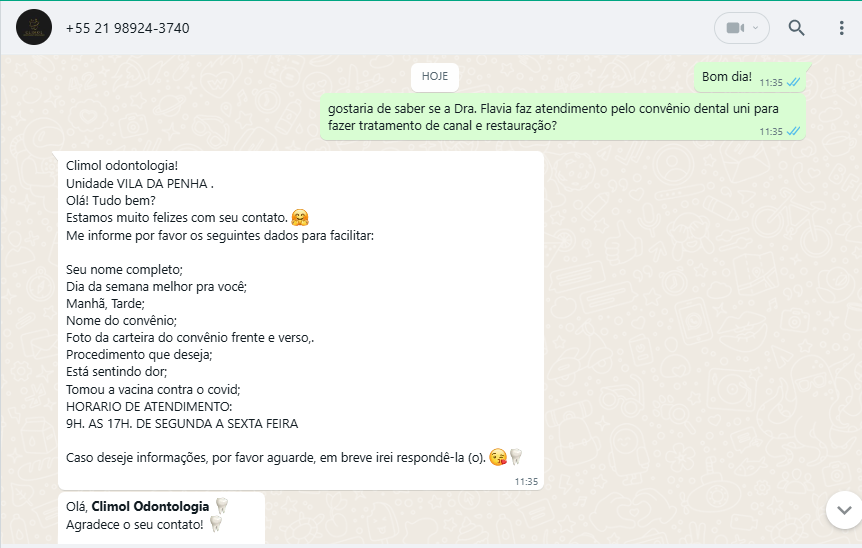Select the Dra. Flavia convênio question message
Image resolution: width=862 pixels, height=548 pixels.
pos(563,117)
